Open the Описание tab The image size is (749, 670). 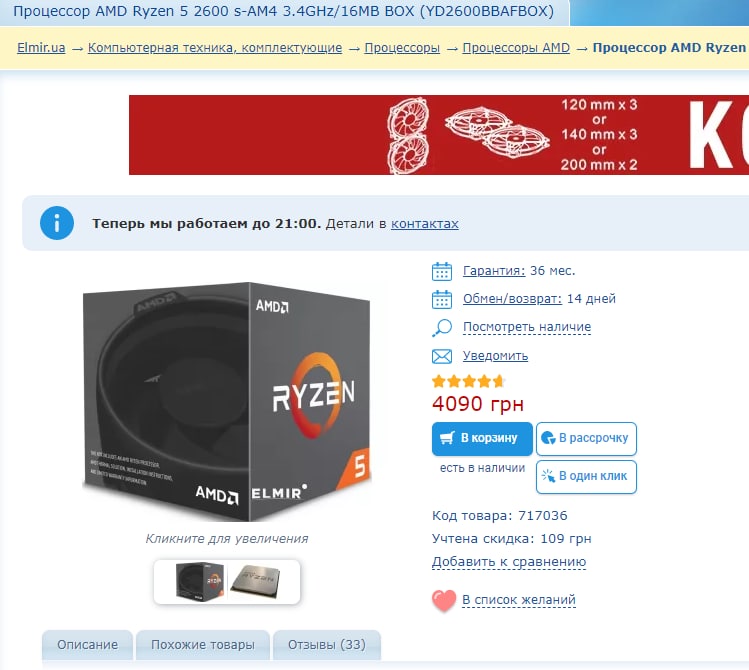[87, 645]
